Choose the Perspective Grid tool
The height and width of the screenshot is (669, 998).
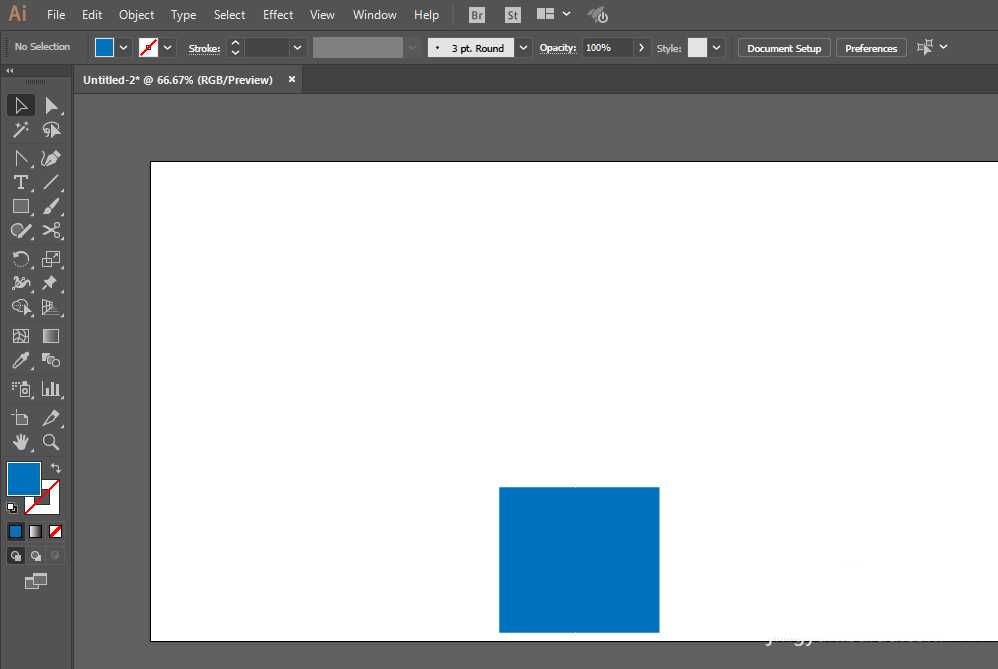point(51,307)
